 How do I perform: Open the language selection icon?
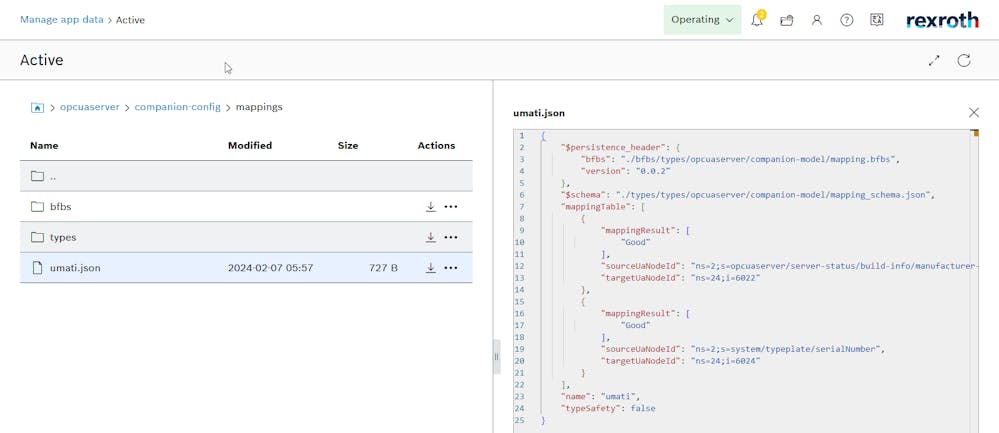click(x=877, y=20)
